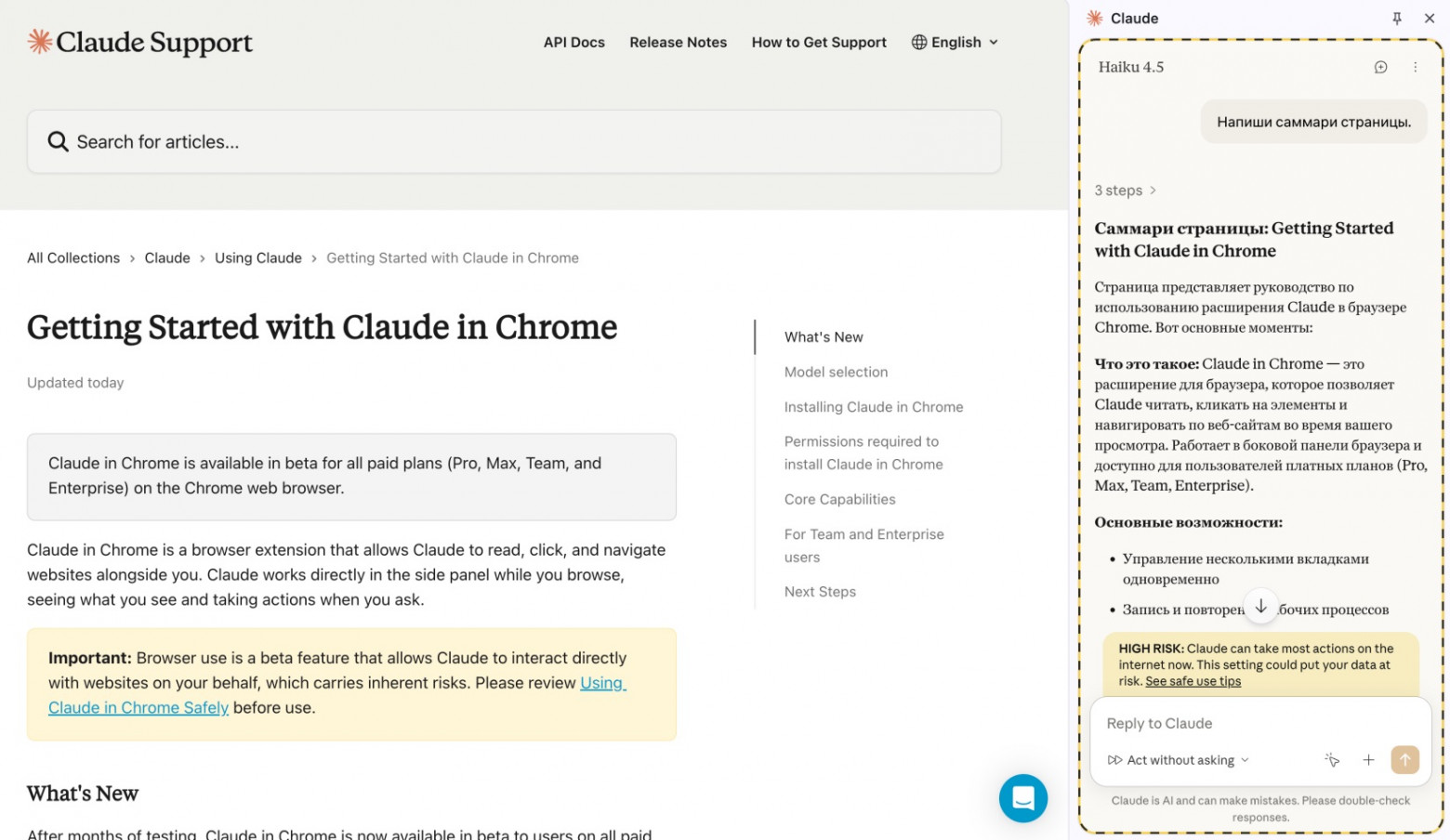Navigate to All Collections breadcrumb
The width and height of the screenshot is (1450, 840).
click(x=72, y=257)
